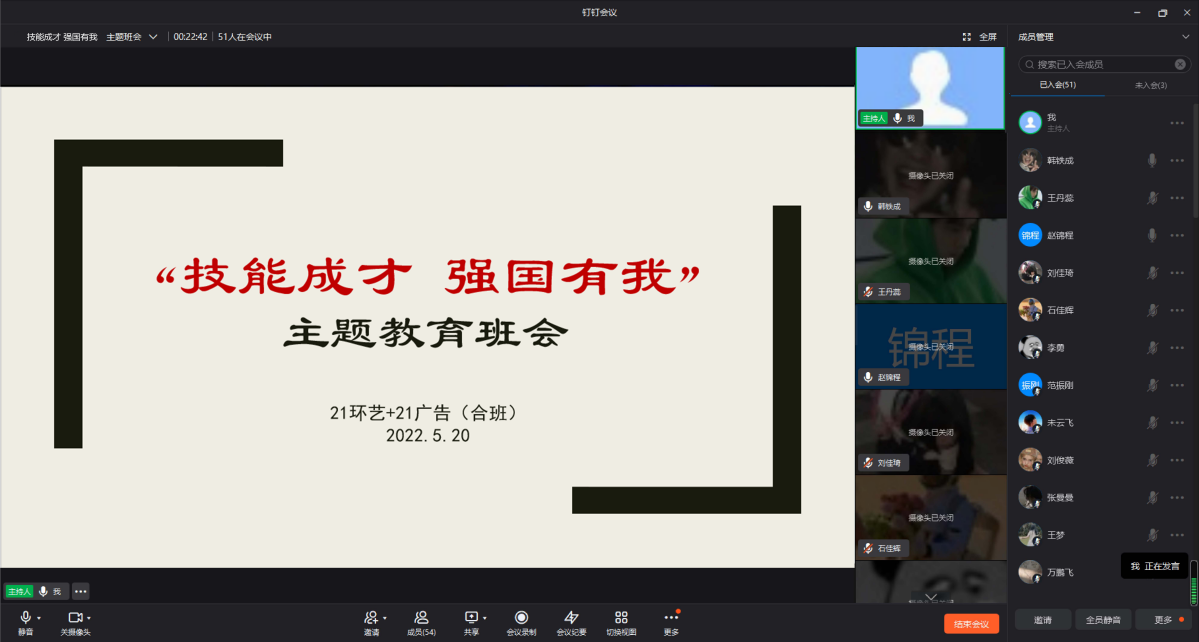Click 赵锦程's blue avatar in member list
The image size is (1199, 642).
click(1030, 235)
